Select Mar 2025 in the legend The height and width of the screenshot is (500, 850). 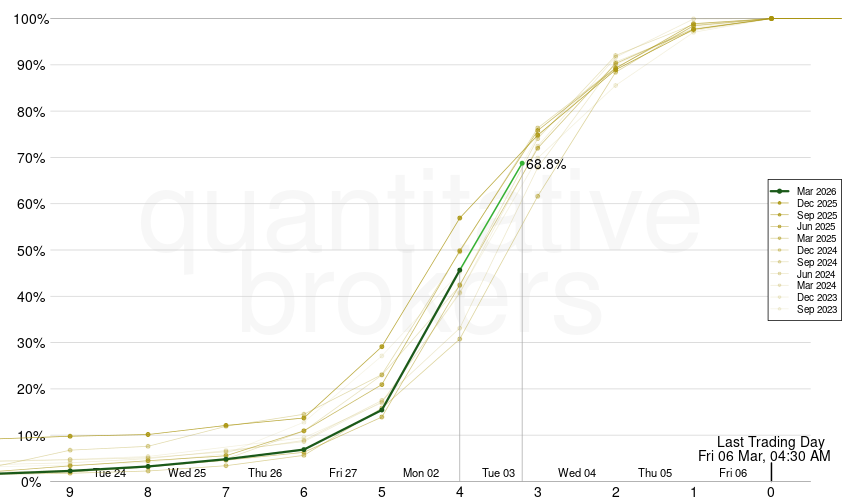point(816,239)
